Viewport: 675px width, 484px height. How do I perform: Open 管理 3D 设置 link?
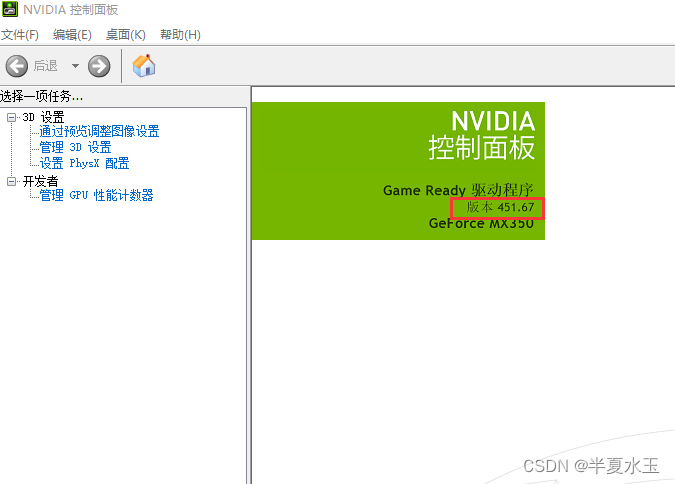75,147
